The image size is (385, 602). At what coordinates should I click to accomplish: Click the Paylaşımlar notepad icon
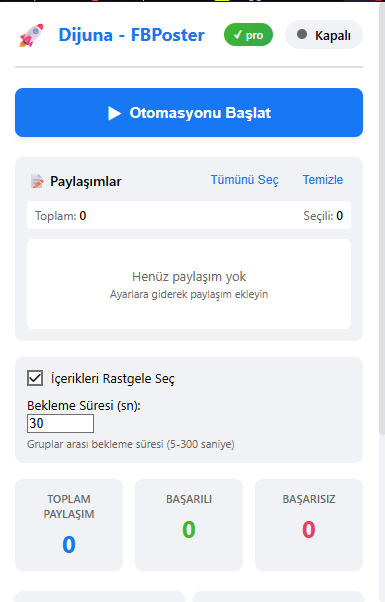(x=37, y=181)
